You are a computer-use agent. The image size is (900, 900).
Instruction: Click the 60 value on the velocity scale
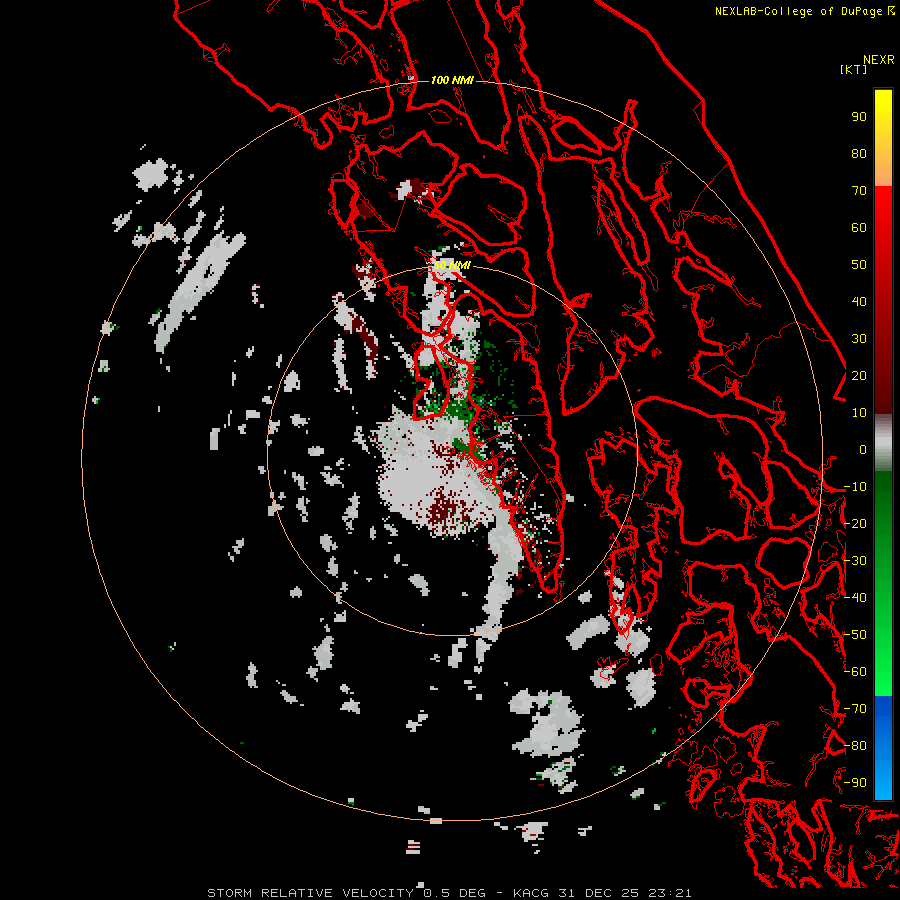pos(859,228)
